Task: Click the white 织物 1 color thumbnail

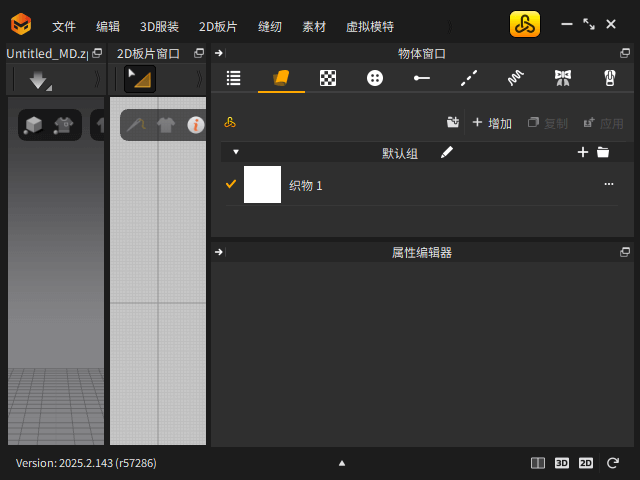Action: [263, 185]
